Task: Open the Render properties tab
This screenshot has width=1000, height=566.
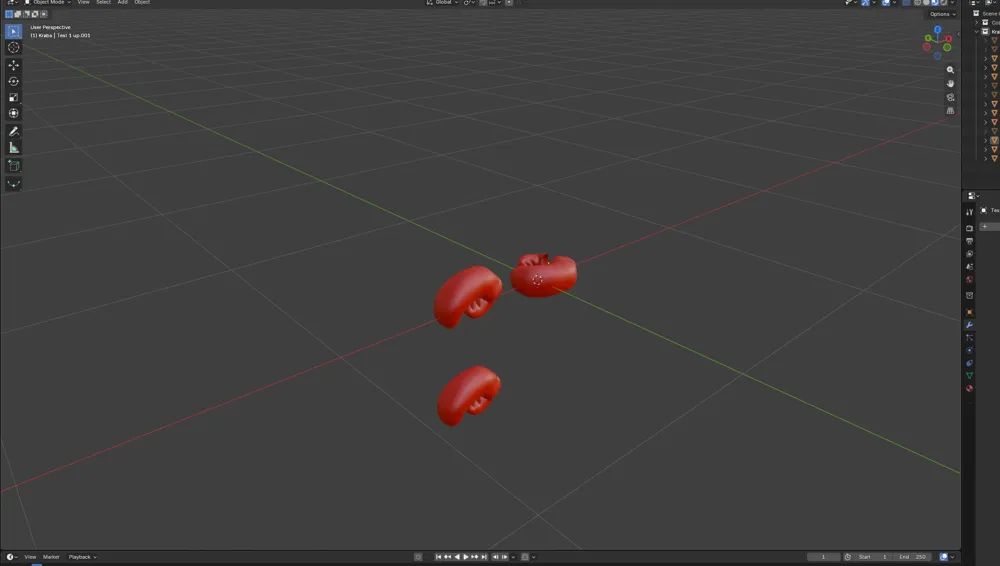Action: point(969,228)
